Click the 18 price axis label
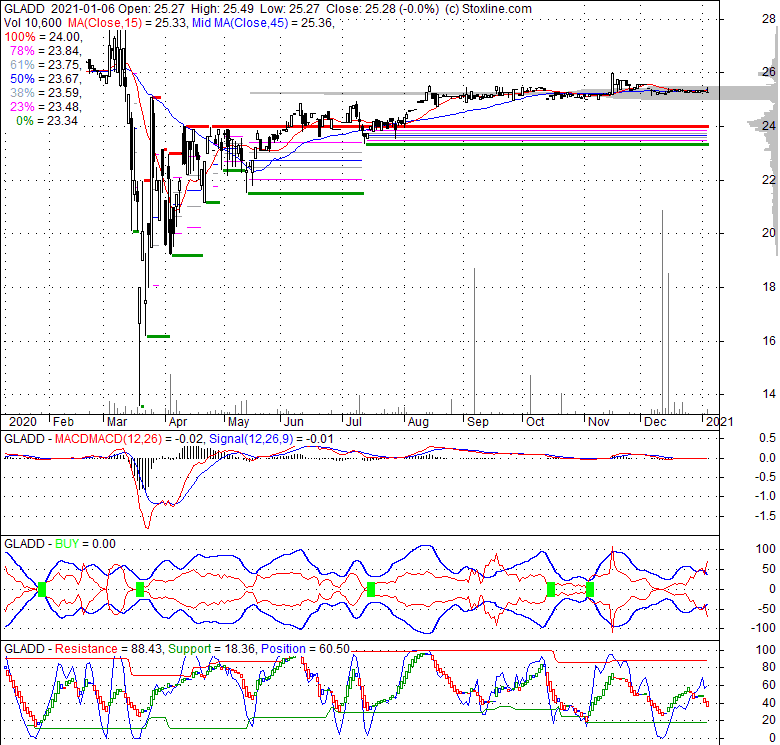Image resolution: width=780 pixels, height=745 pixels. point(769,286)
